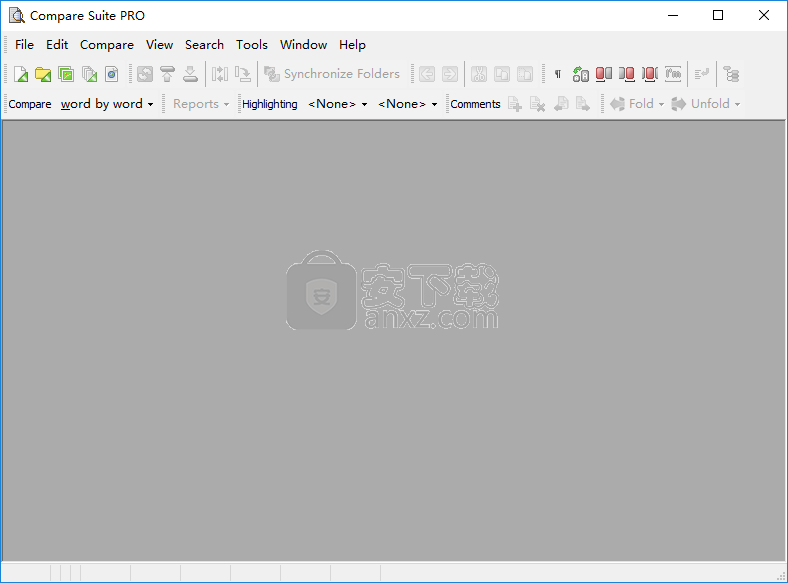Image resolution: width=788 pixels, height=583 pixels.
Task: Open the first Highlighting <None> dropdown
Action: tap(337, 104)
